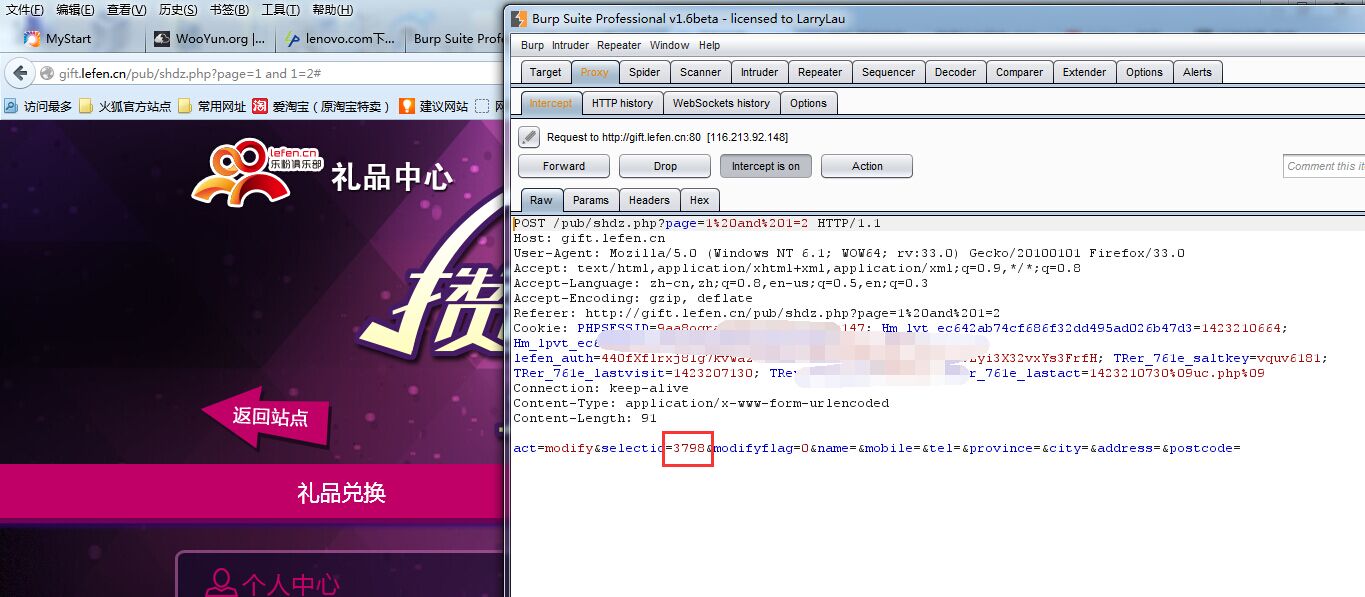Open the 爱淘宝 bookmark

point(322,106)
